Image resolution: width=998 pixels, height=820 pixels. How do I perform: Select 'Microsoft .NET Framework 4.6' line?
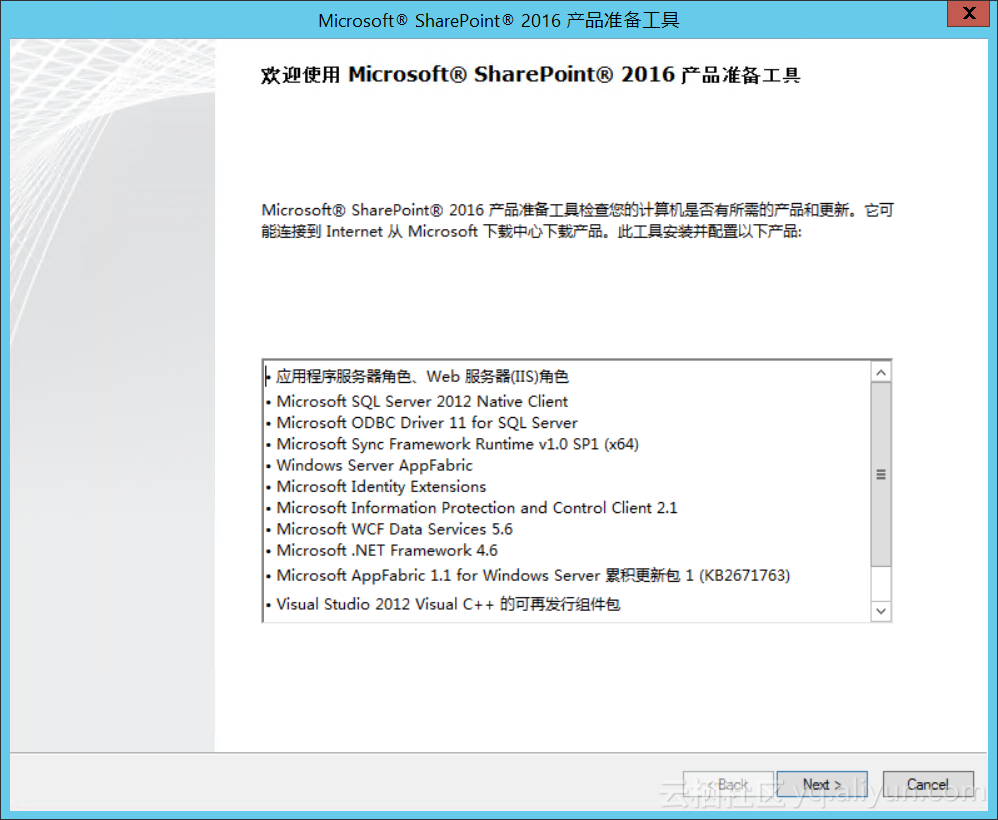[382, 550]
